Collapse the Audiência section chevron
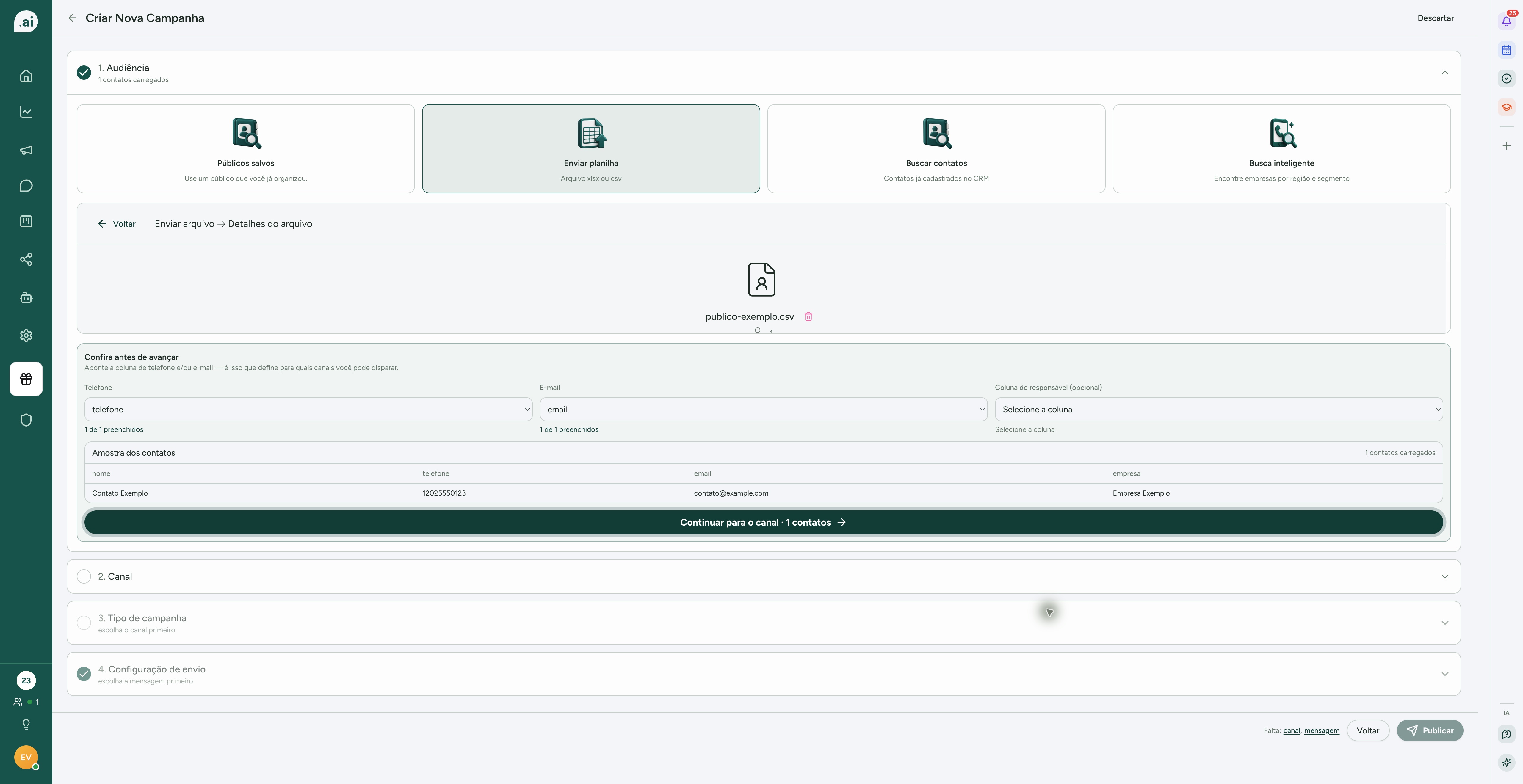 pyautogui.click(x=1444, y=73)
